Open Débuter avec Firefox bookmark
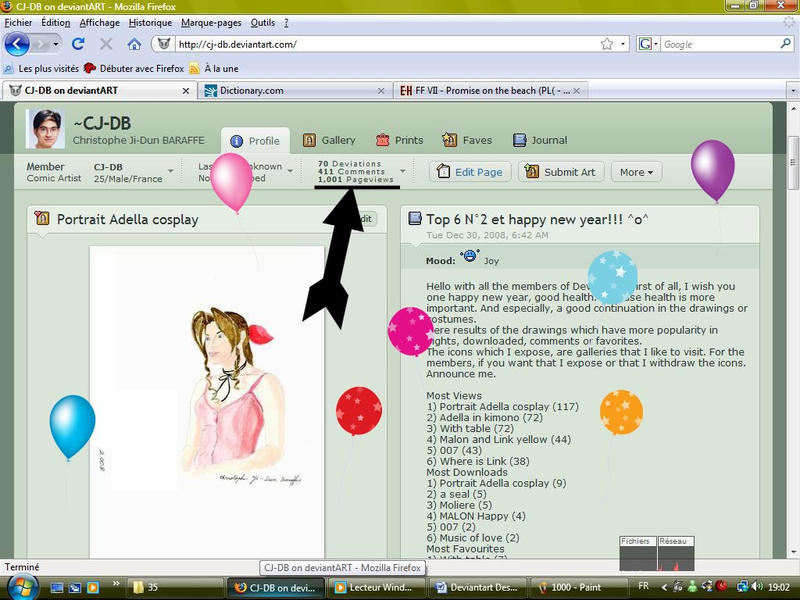The image size is (800, 600). click(x=134, y=68)
